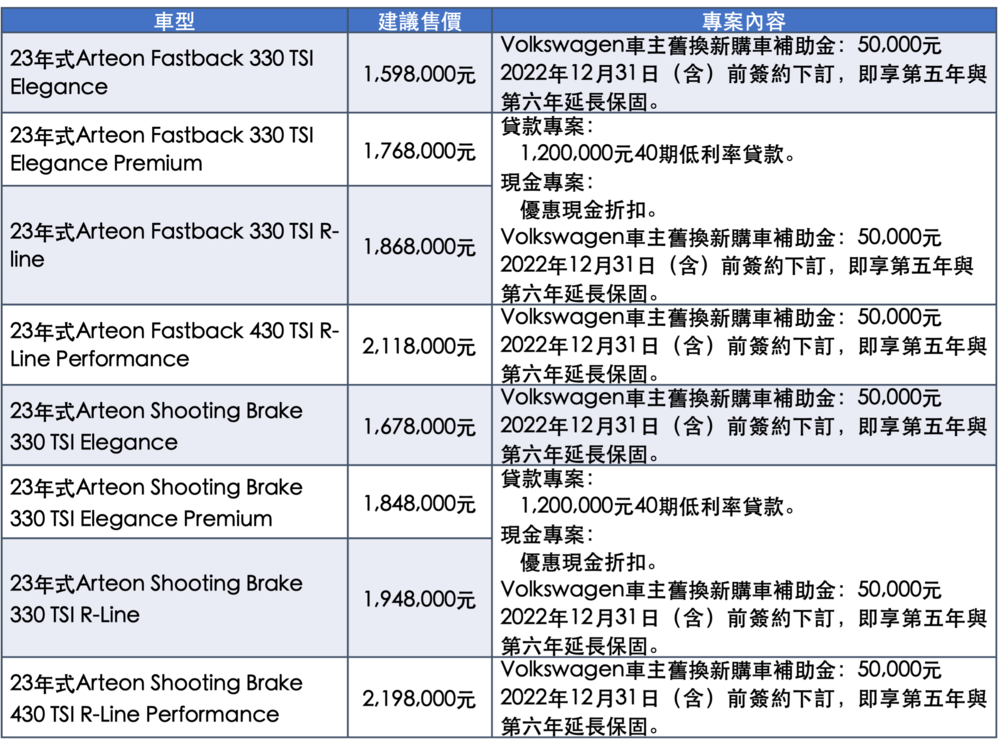Select the Arteon Shooting Brake 430 TSI R-Line Performance cell

point(174,698)
